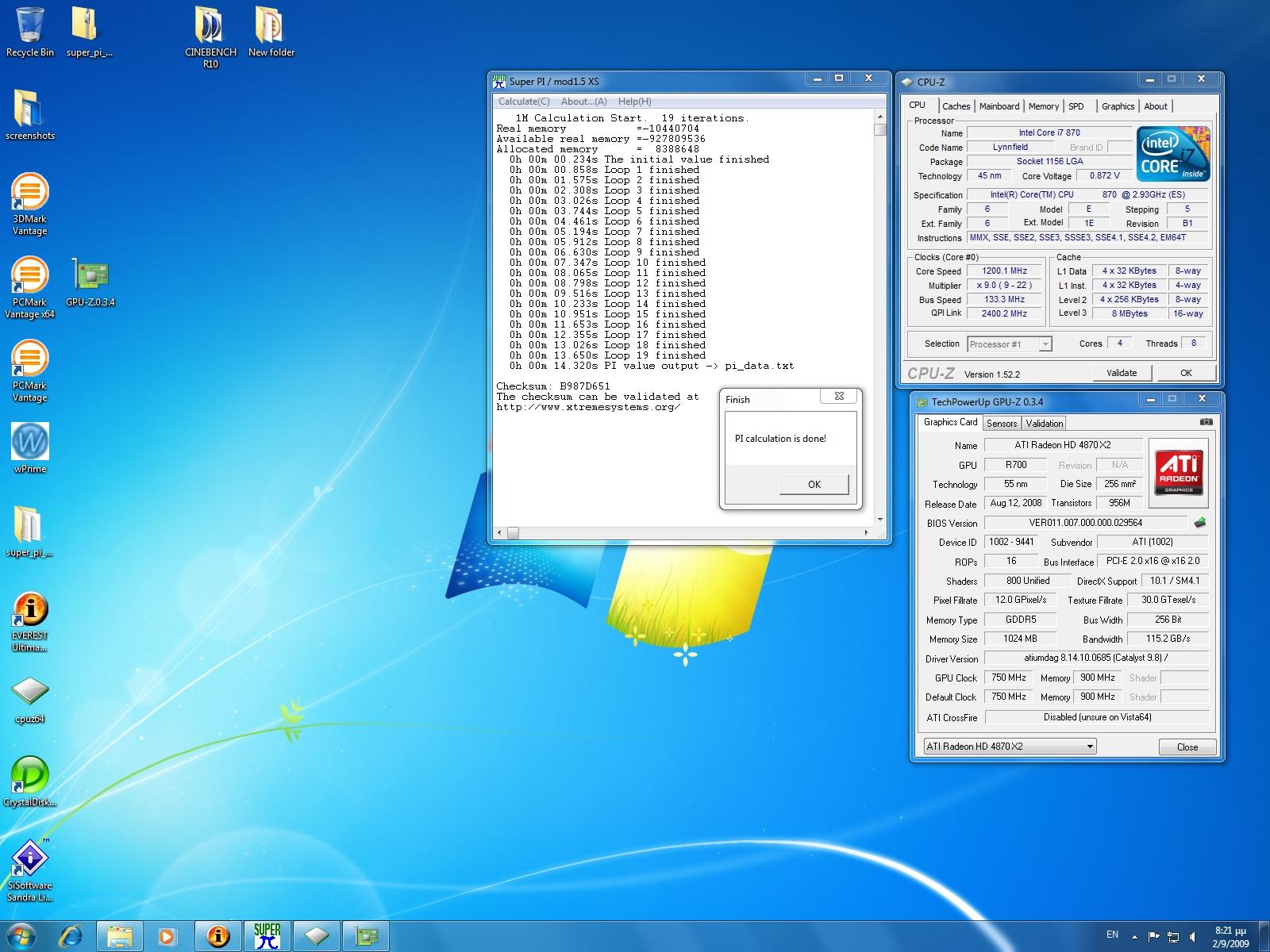1270x952 pixels.
Task: Click the Validate button in CPU-Z
Action: (1121, 373)
